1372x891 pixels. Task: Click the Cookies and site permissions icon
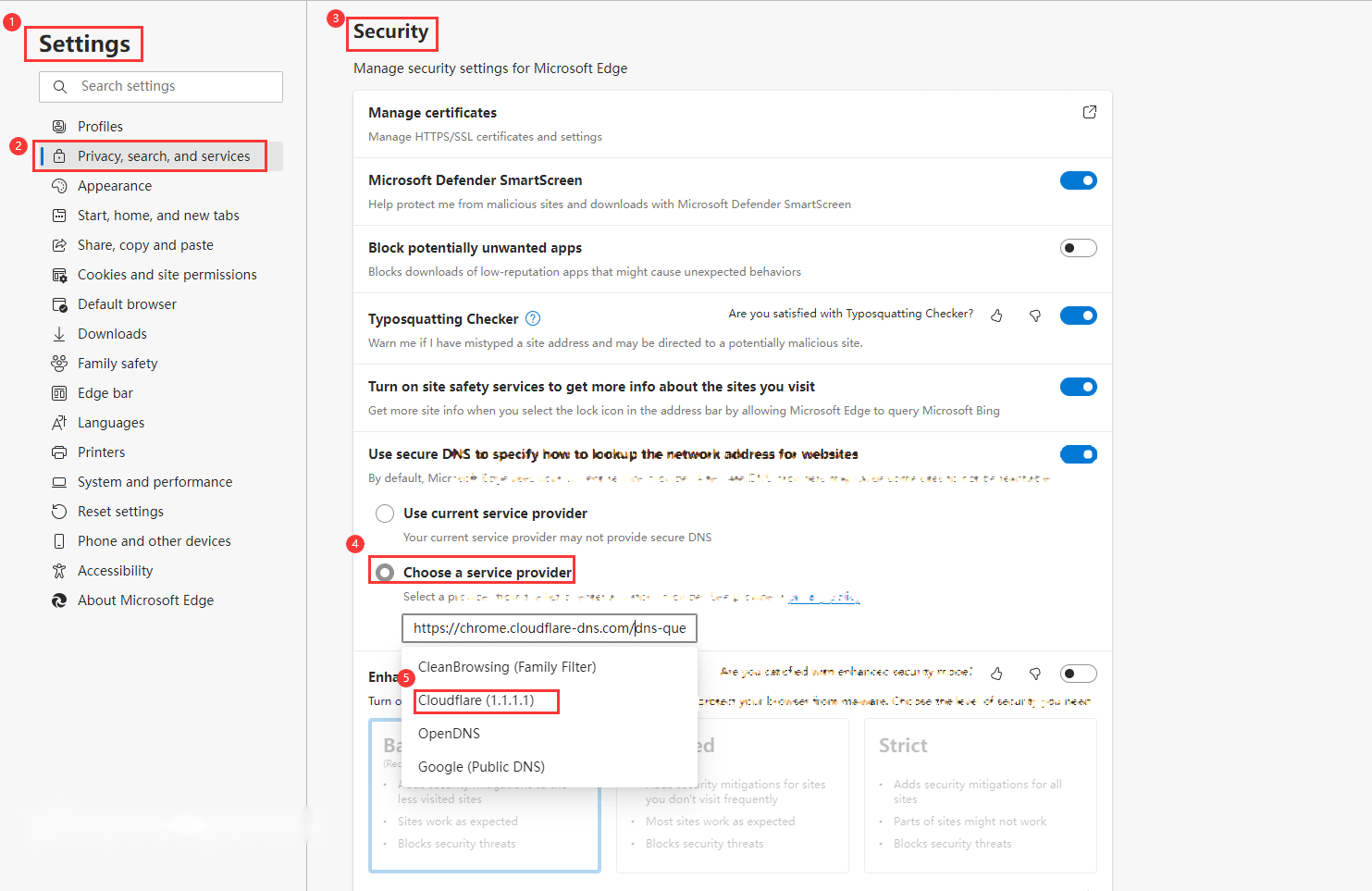[x=59, y=275]
